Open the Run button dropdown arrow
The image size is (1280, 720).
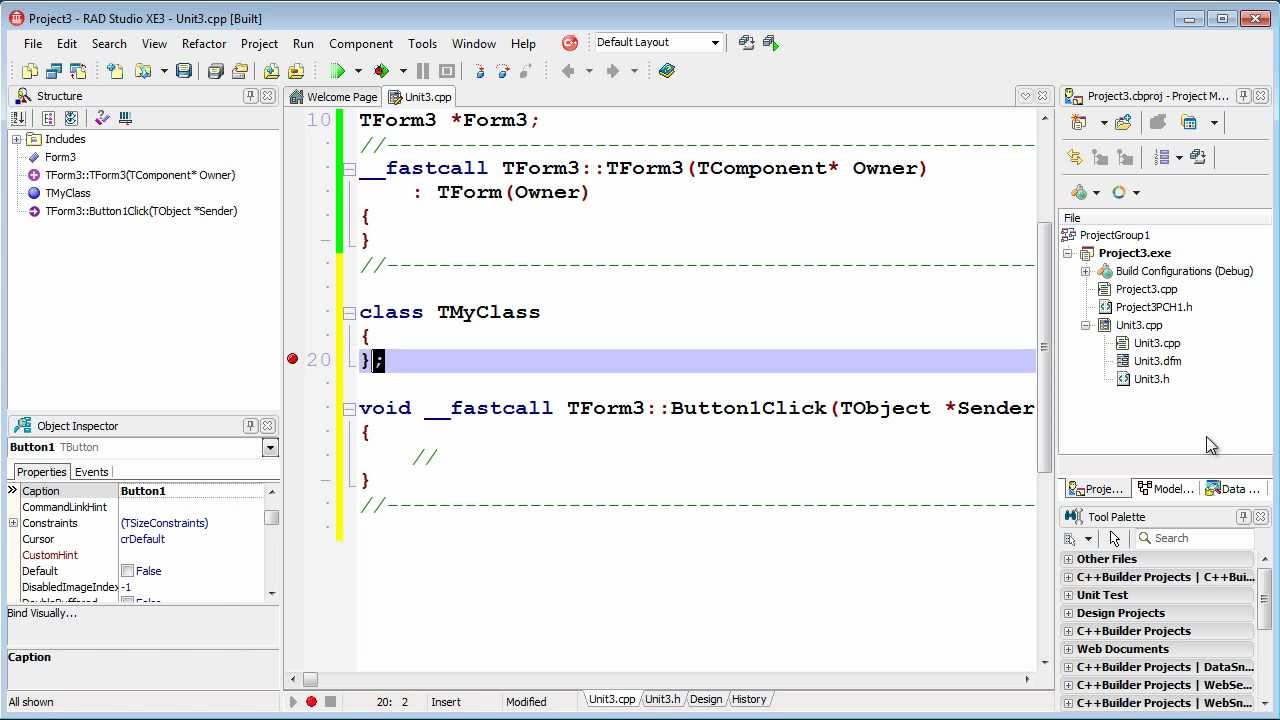pos(358,71)
